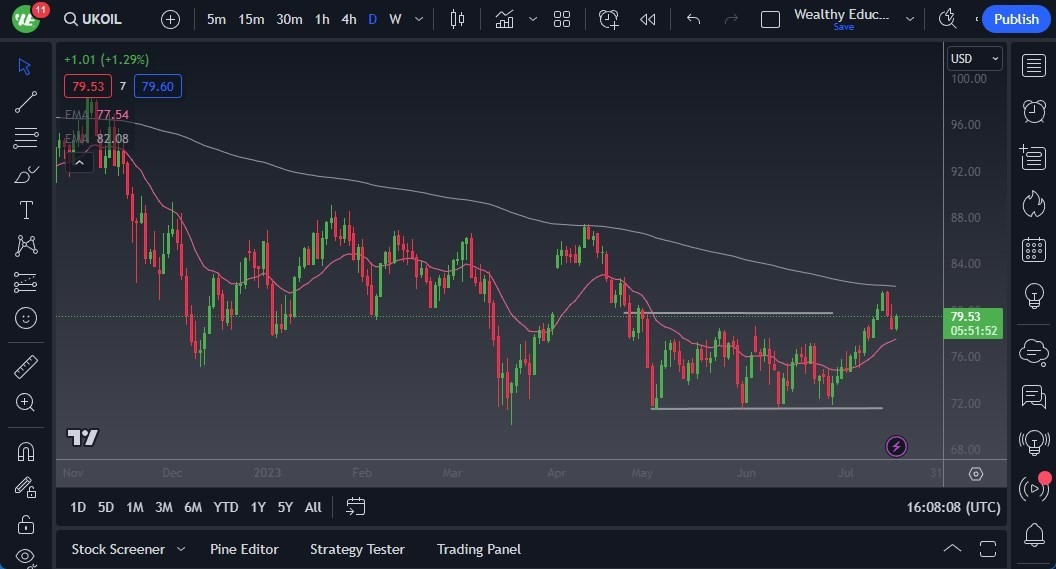Expand the timeframe interval chevron after W

pos(418,19)
